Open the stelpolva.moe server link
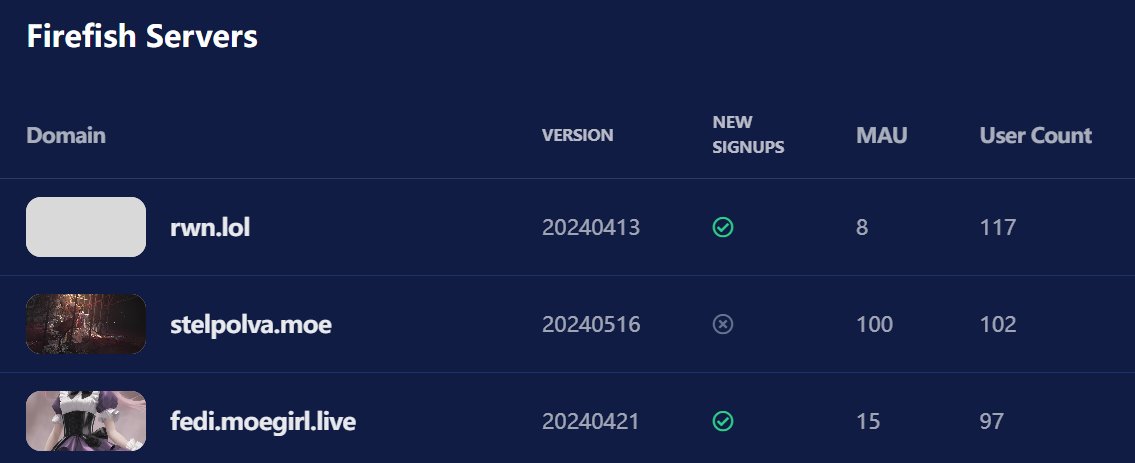The height and width of the screenshot is (463, 1135). (250, 325)
